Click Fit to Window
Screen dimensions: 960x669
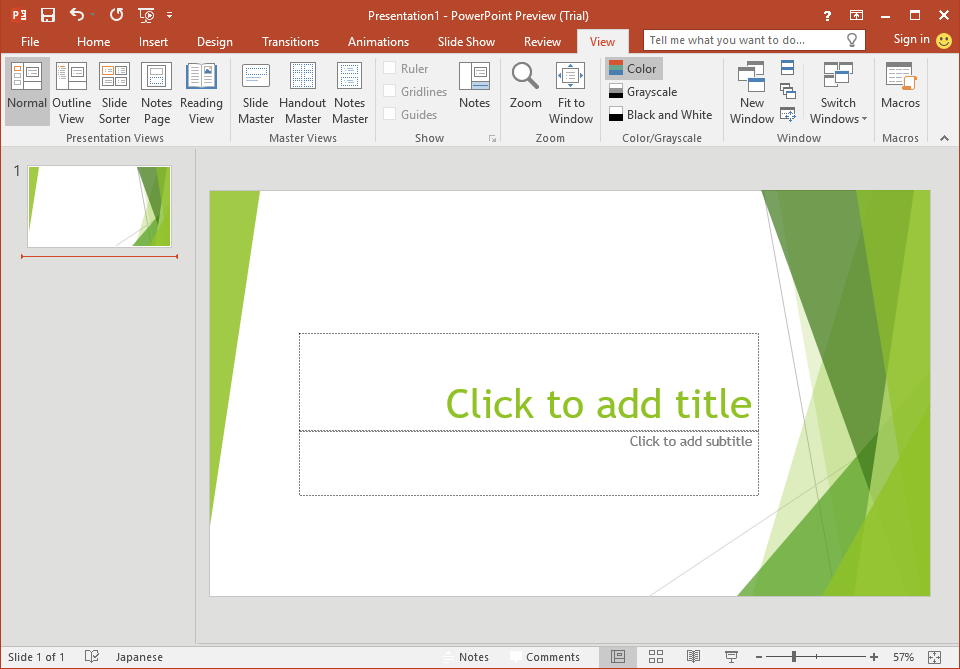click(x=571, y=92)
